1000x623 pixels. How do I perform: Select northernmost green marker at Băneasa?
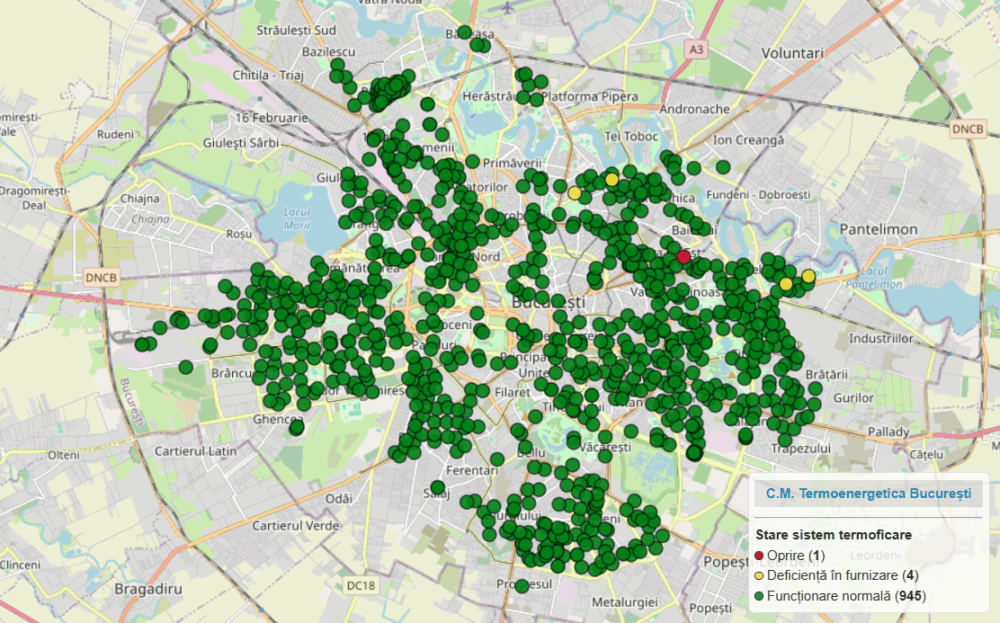(x=464, y=32)
